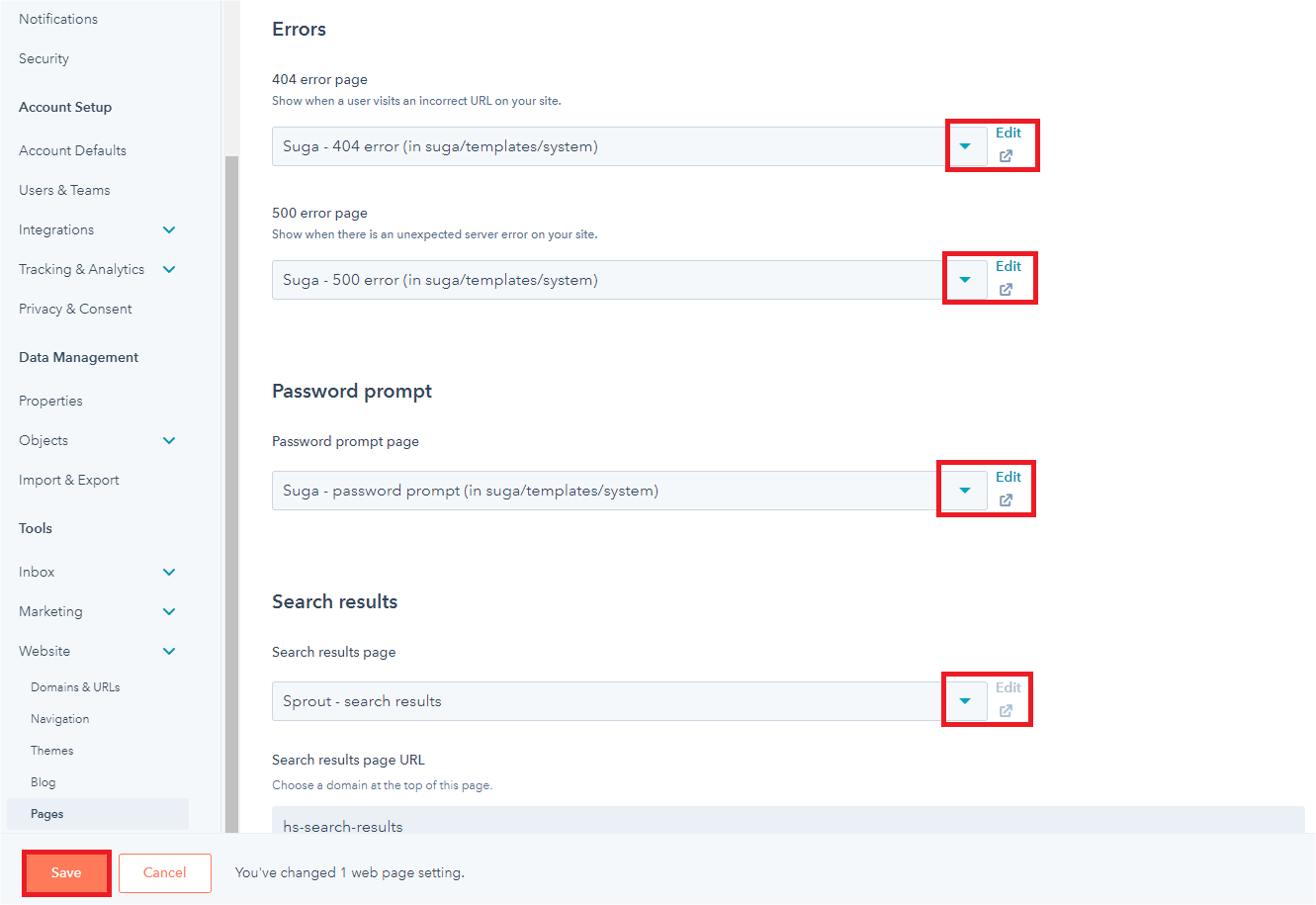Go to Domains & URLs settings
This screenshot has width=1316, height=905.
(75, 687)
